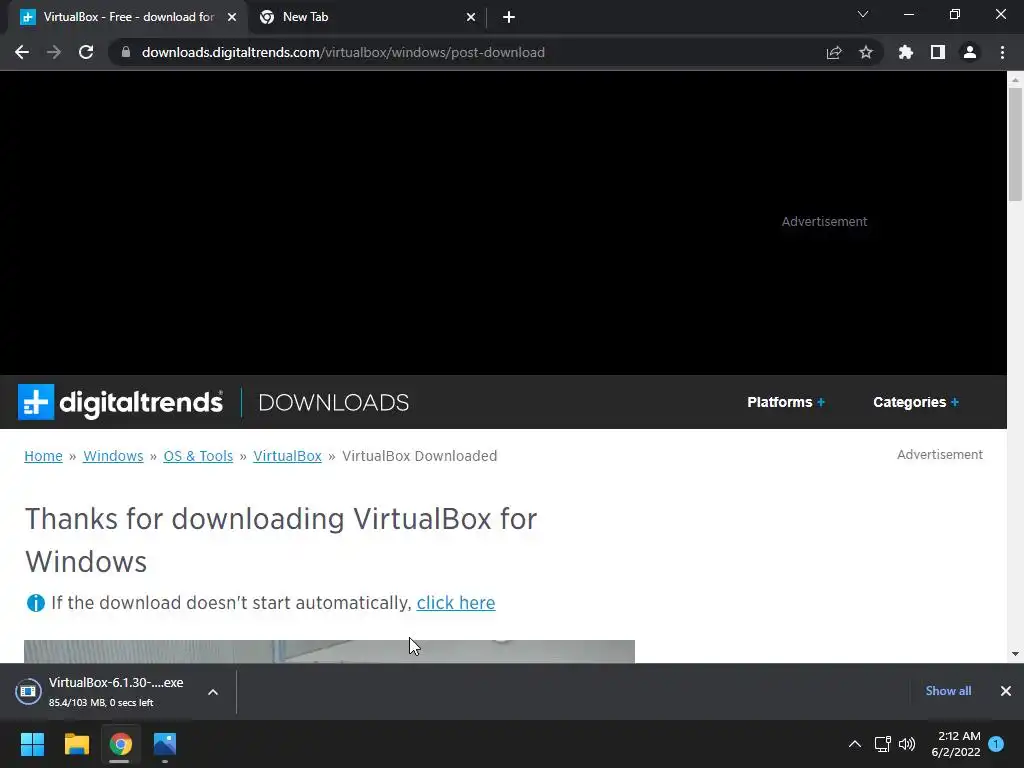Switch to the New Tab tab
The width and height of the screenshot is (1024, 768).
pyautogui.click(x=368, y=17)
